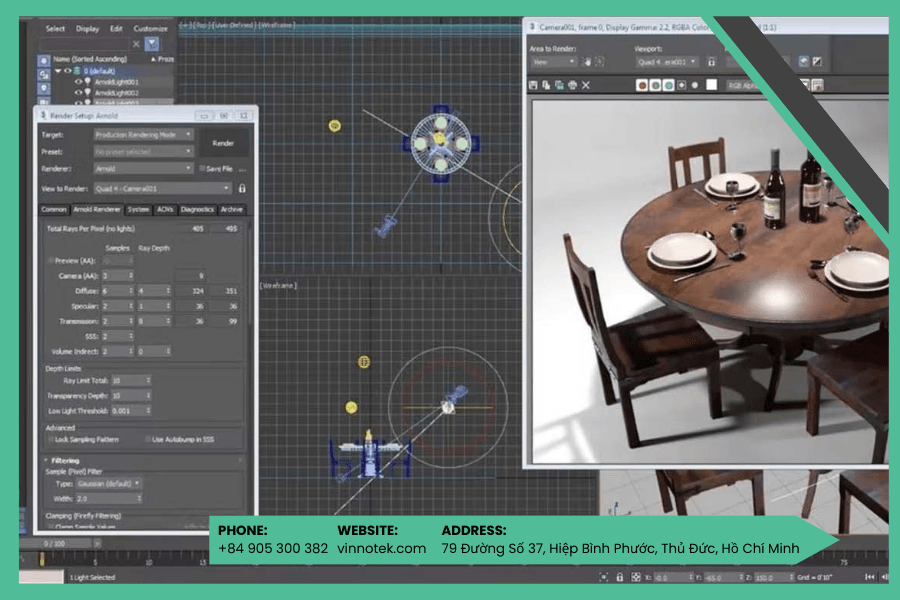Sort by Name (Sorted Ascending) column header
Screen dimensions: 900x600
90,59
